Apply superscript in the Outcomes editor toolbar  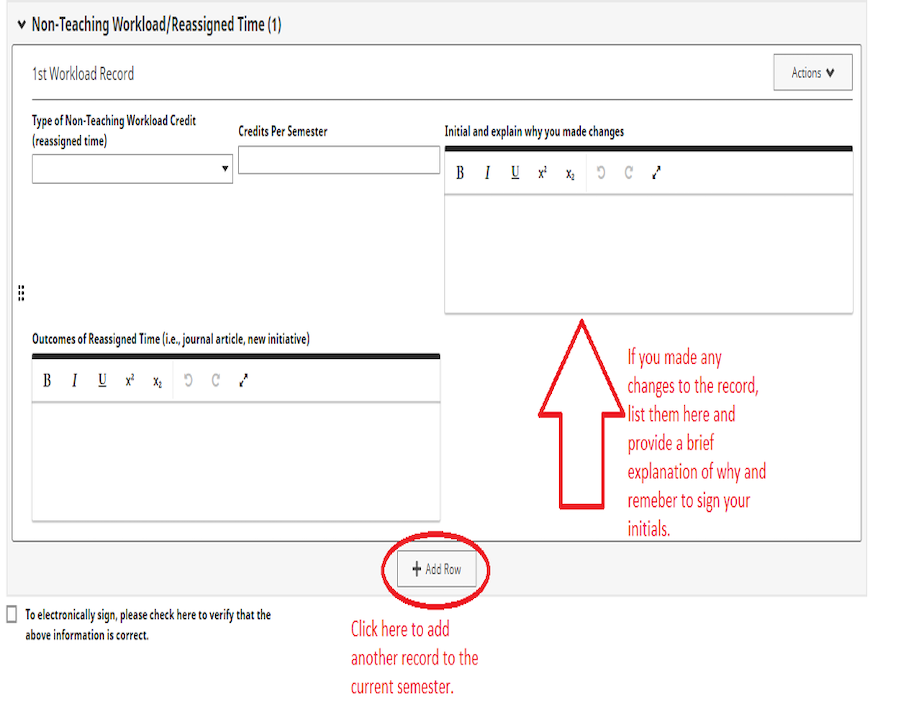click(130, 381)
